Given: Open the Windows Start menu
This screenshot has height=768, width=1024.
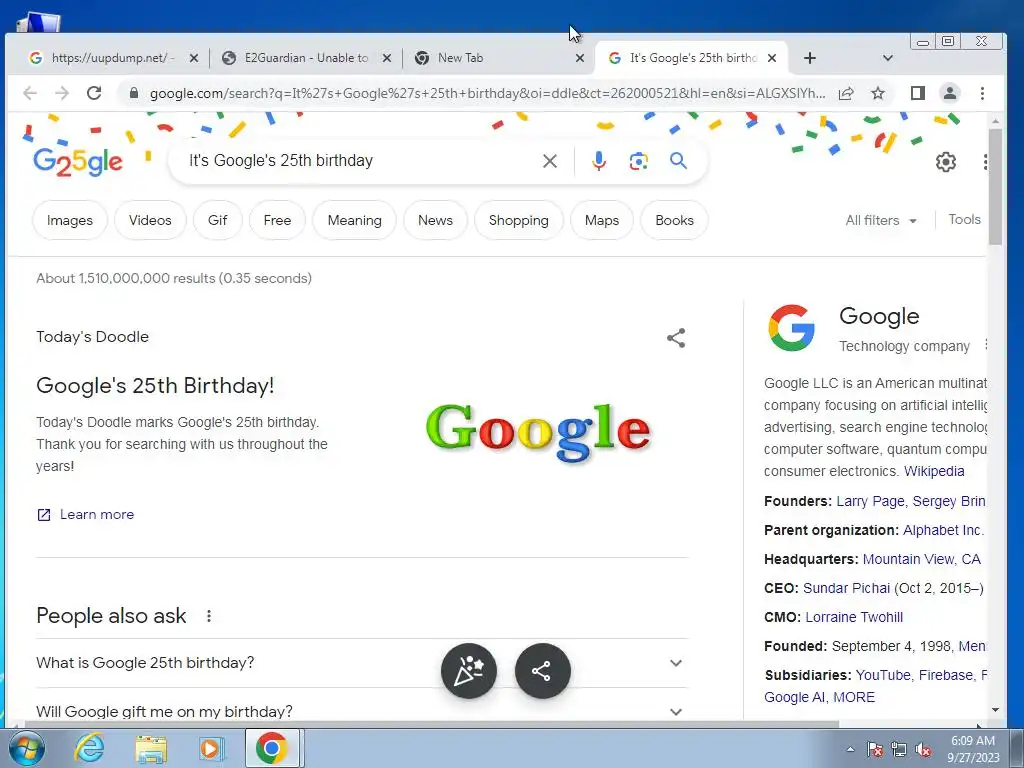Looking at the screenshot, I should [26, 748].
